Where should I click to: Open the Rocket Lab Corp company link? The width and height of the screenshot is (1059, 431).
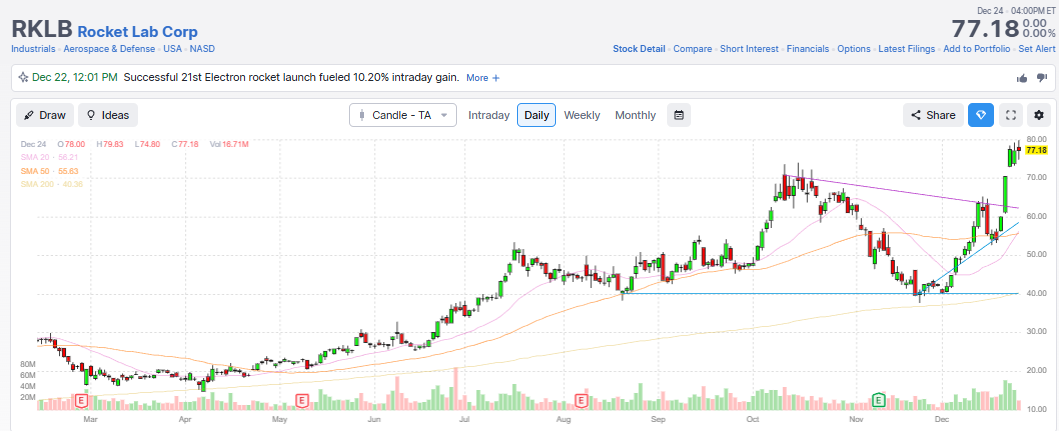pyautogui.click(x=137, y=32)
